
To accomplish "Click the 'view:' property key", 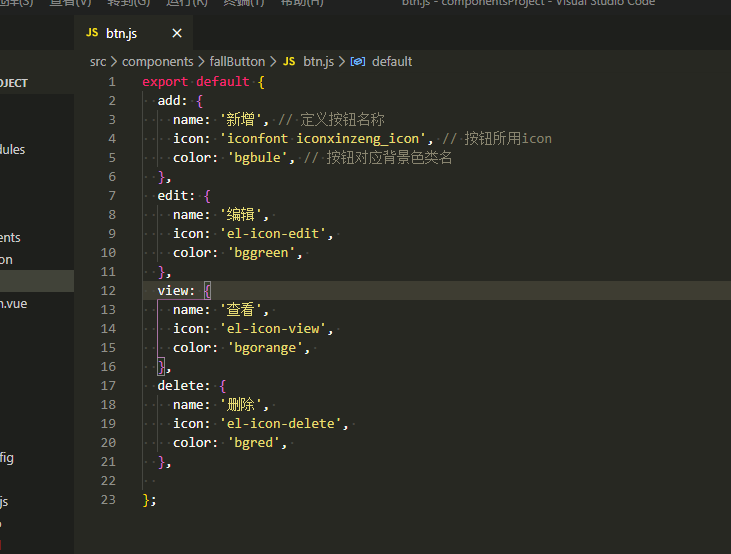I will (176, 291).
